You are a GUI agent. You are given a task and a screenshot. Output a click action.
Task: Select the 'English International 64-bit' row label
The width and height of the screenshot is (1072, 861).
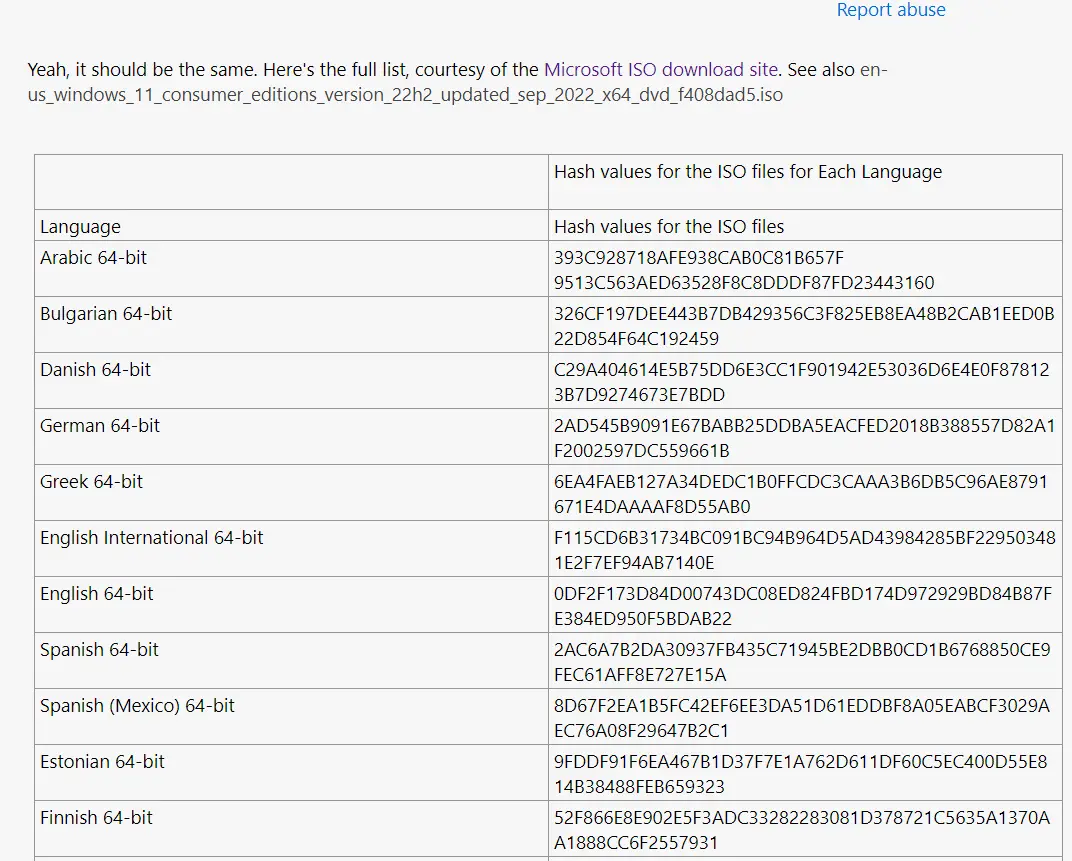tap(151, 538)
